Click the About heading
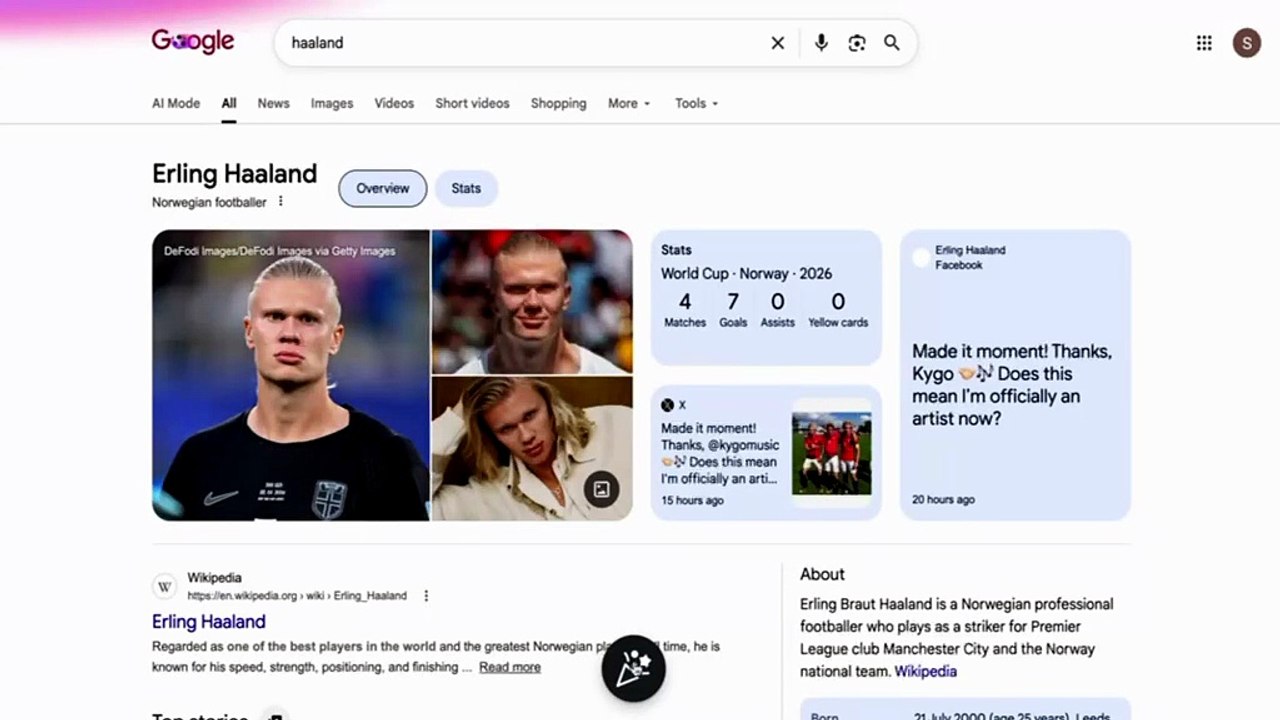The image size is (1280, 720). point(822,574)
